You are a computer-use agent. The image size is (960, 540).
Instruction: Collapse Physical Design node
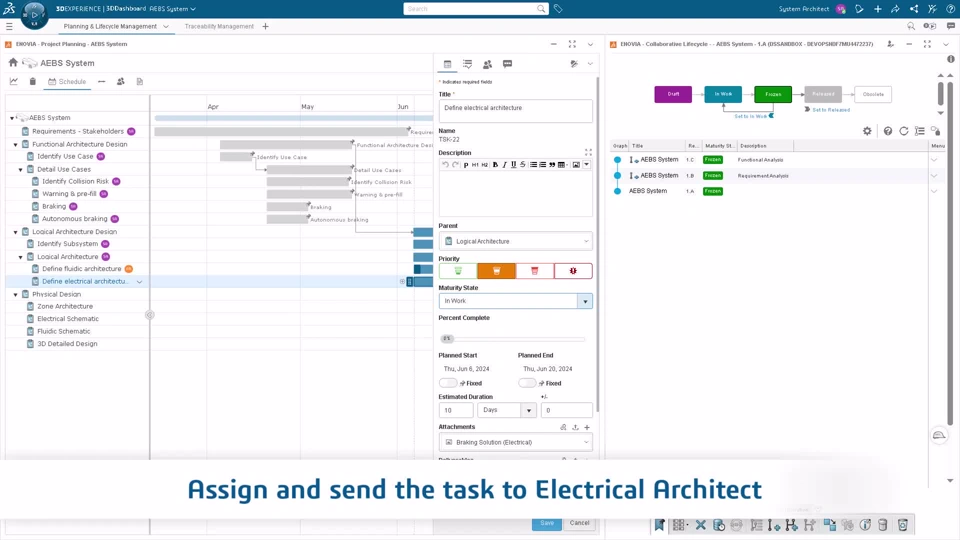(15, 294)
